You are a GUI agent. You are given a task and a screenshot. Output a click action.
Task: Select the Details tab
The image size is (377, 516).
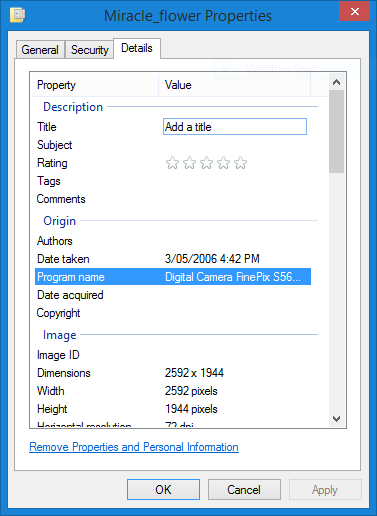tap(137, 48)
